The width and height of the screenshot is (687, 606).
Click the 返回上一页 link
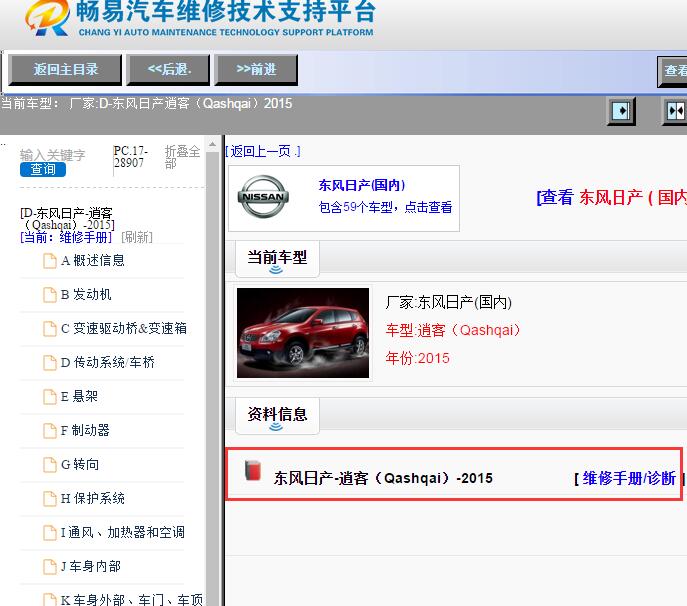[x=263, y=152]
